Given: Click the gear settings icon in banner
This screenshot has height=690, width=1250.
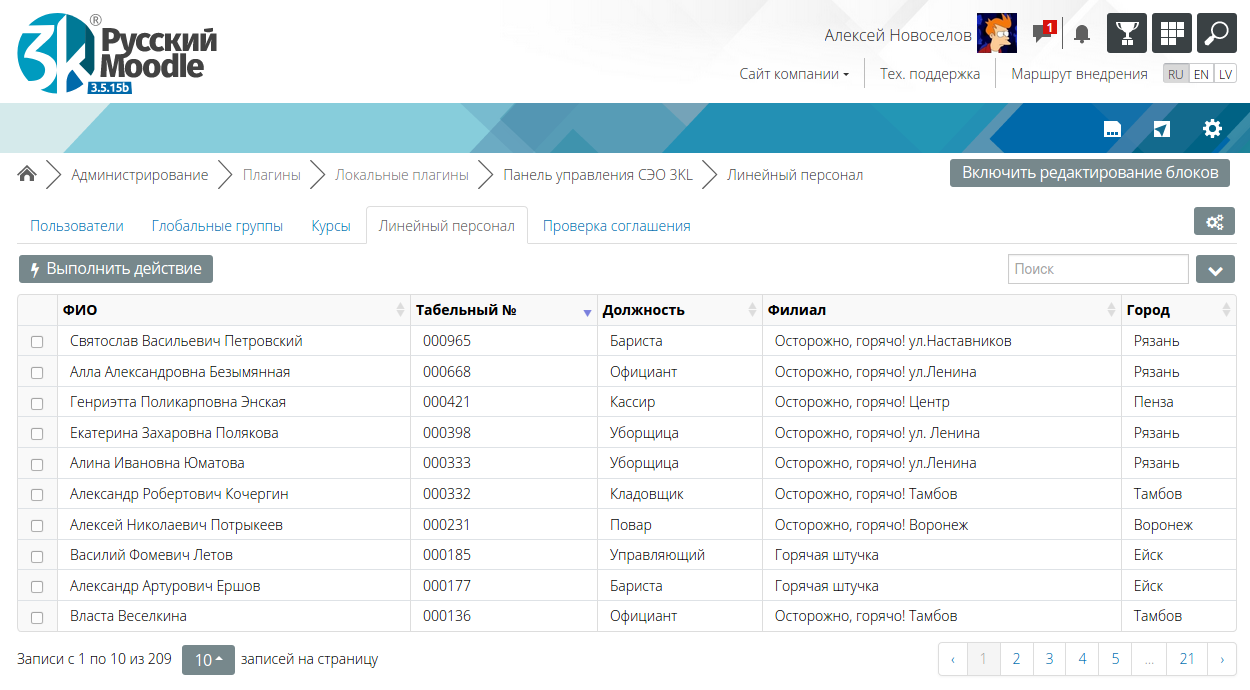Looking at the screenshot, I should click(1212, 128).
